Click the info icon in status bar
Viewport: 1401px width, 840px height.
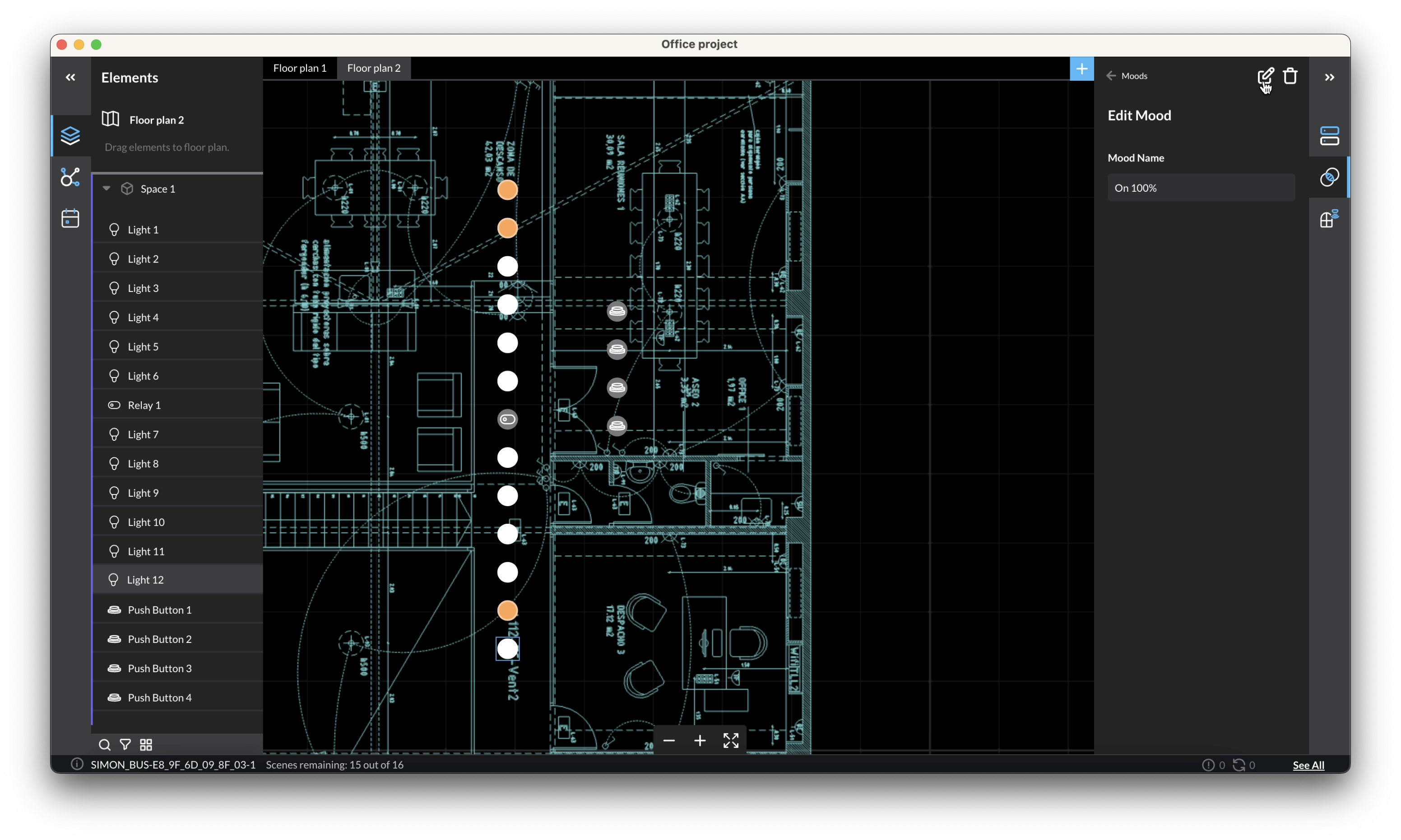77,764
